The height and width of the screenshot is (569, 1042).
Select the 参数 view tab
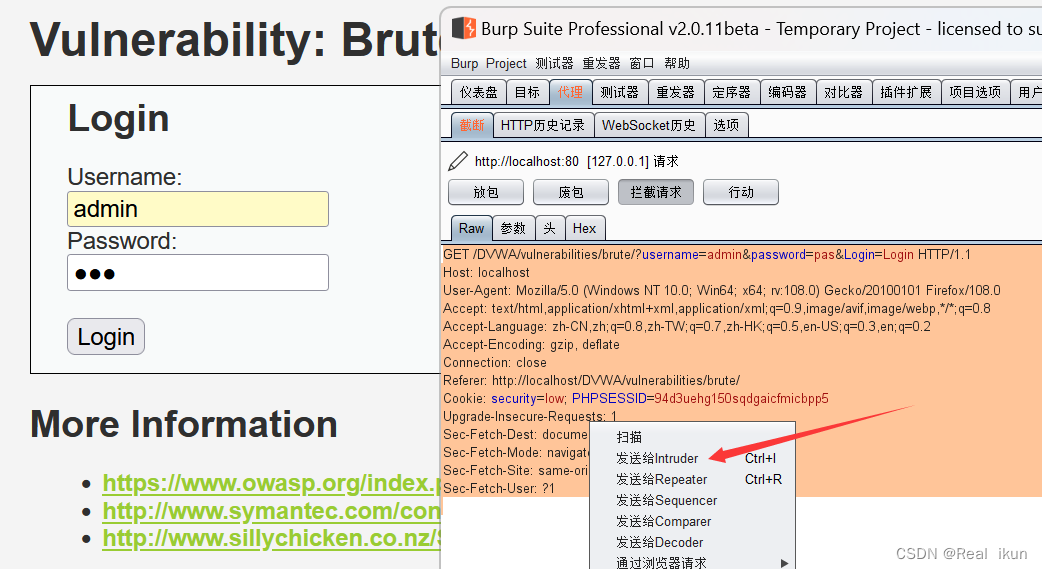coord(513,228)
